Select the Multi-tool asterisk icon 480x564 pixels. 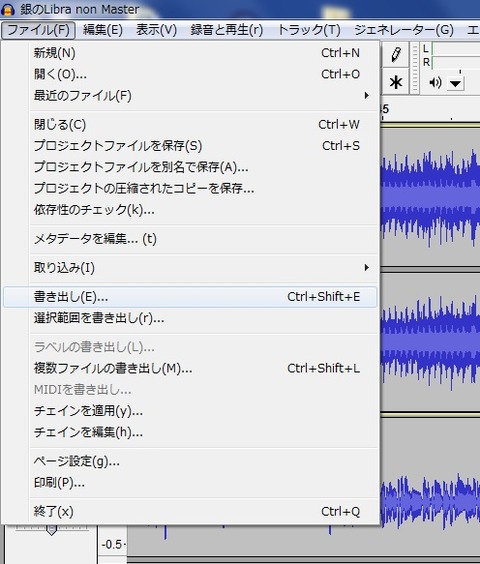[x=396, y=83]
